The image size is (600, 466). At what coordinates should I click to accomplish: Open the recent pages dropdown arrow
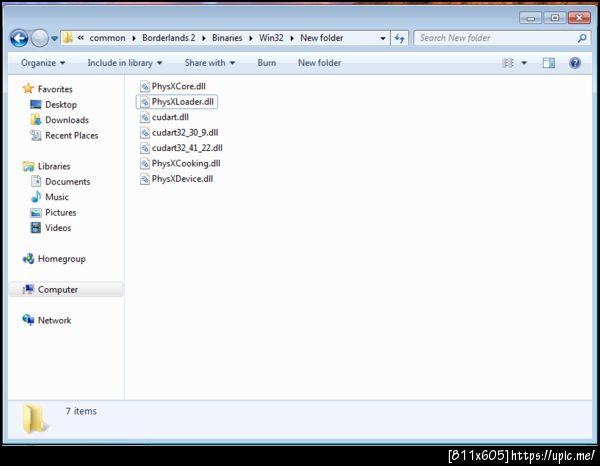point(54,38)
